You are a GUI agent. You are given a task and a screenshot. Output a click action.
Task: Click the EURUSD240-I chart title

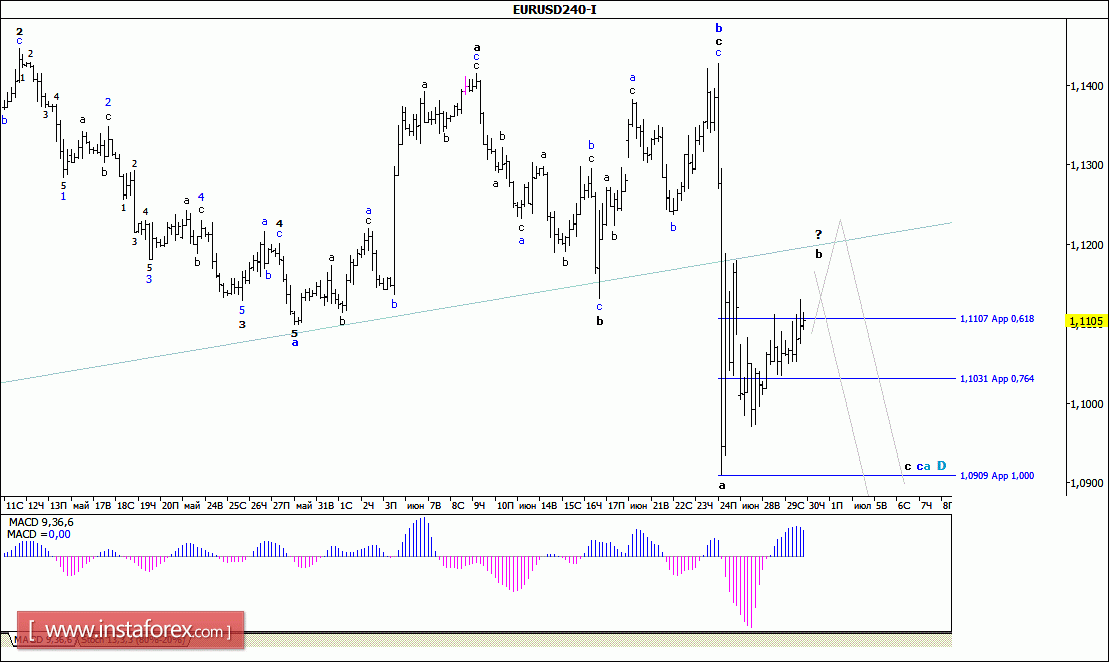coord(554,9)
